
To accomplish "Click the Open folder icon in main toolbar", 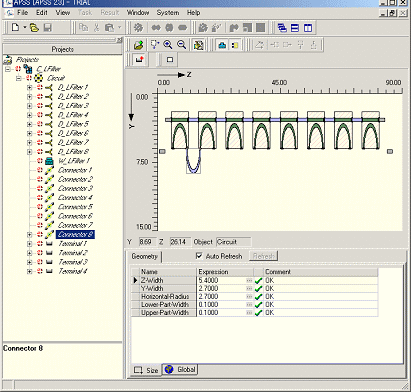I will [34, 27].
